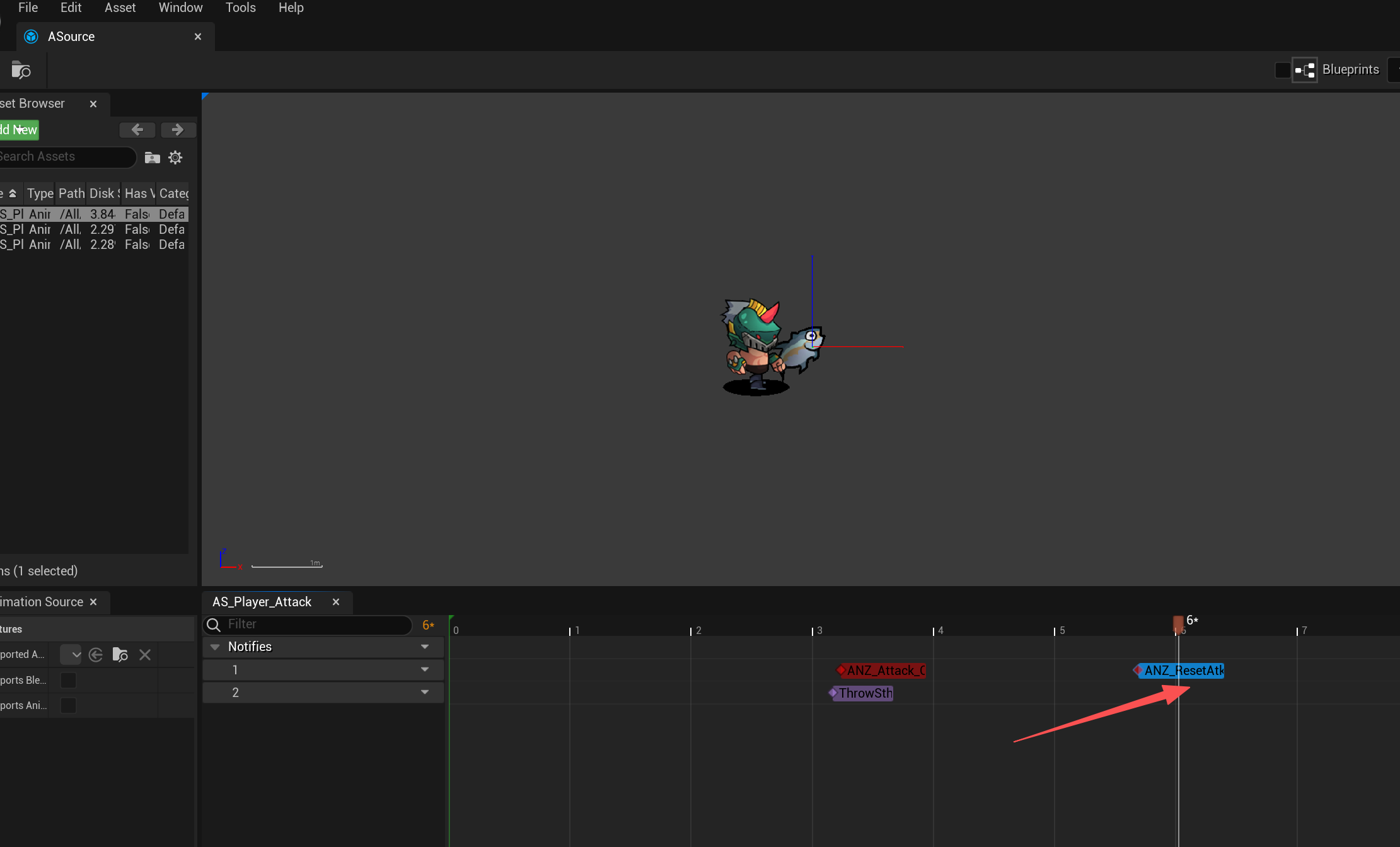Go forward in Asset Browser history
This screenshot has width=1400, height=847.
click(178, 130)
